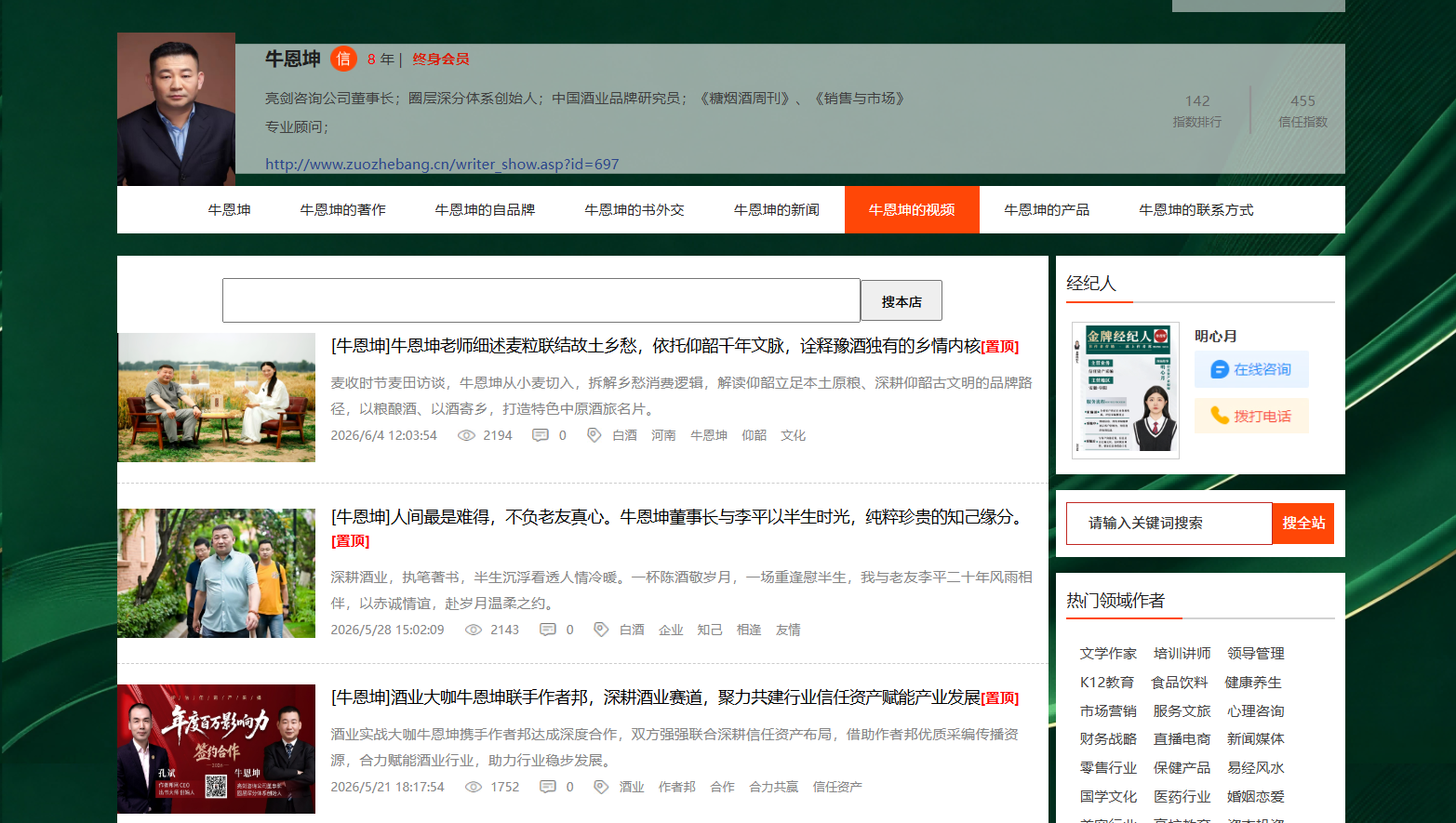This screenshot has width=1456, height=823.
Task: Click comment icon on 酒业大咖 article
Action: point(548,787)
